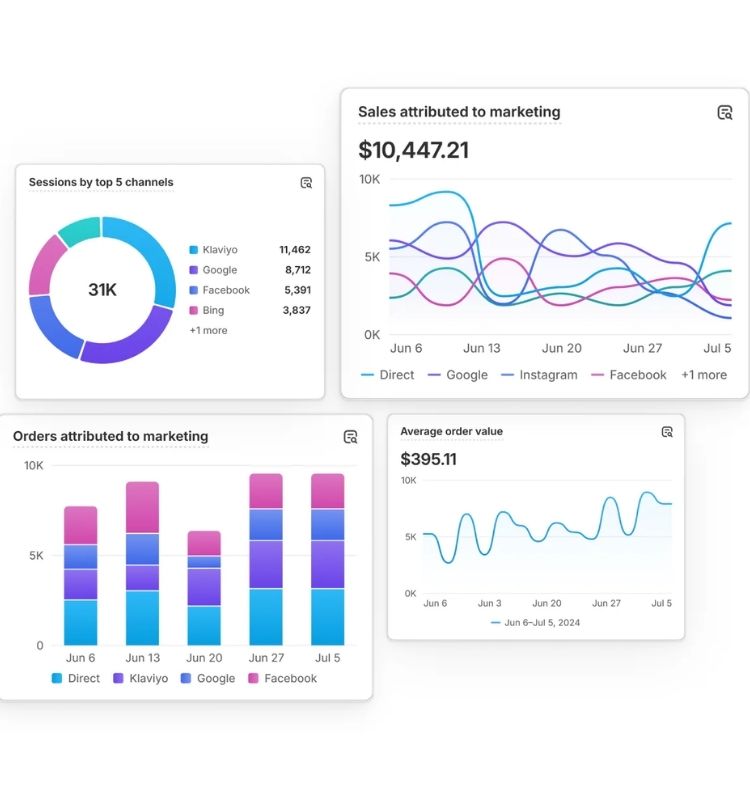The width and height of the screenshot is (750, 800).
Task: Open report icon on Sales attributed to marketing
Action: tap(725, 113)
